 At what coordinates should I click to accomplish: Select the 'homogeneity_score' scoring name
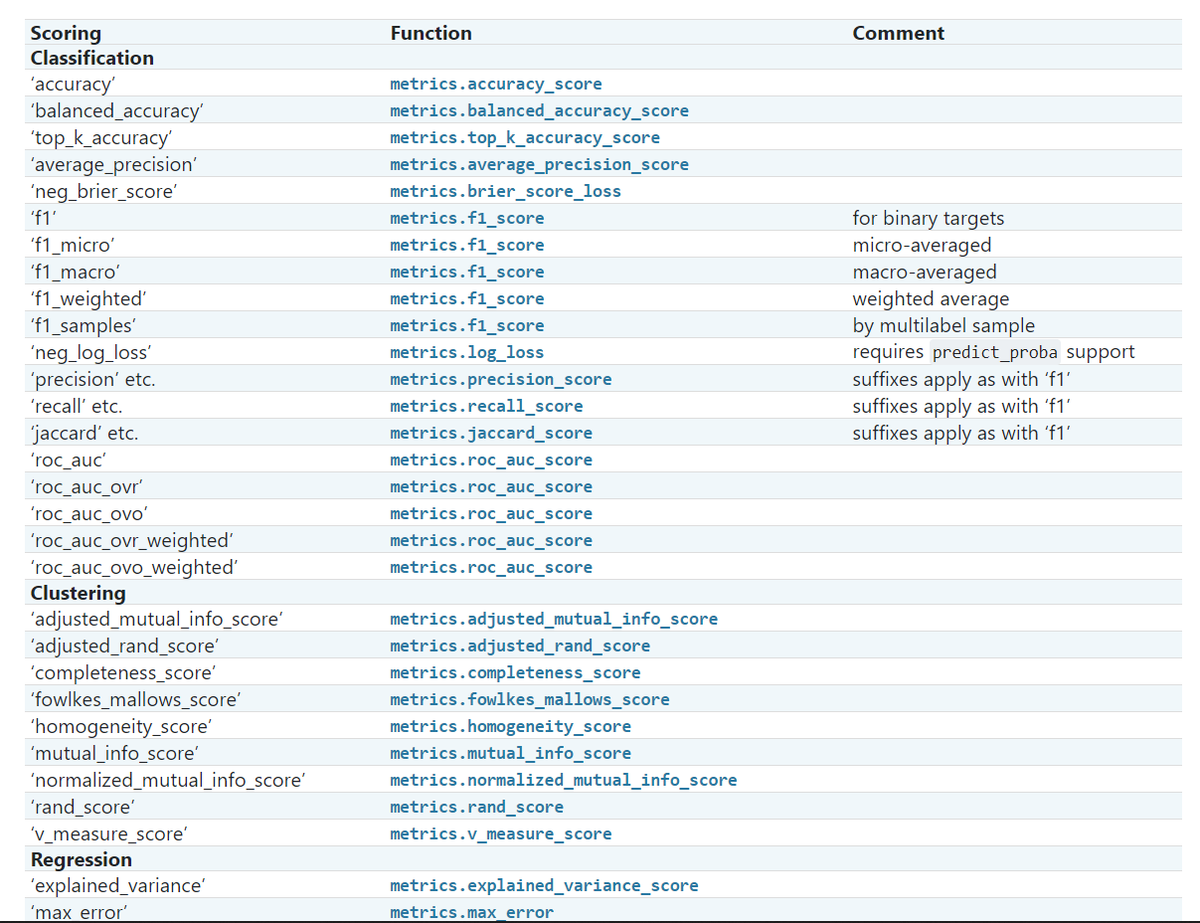click(121, 727)
